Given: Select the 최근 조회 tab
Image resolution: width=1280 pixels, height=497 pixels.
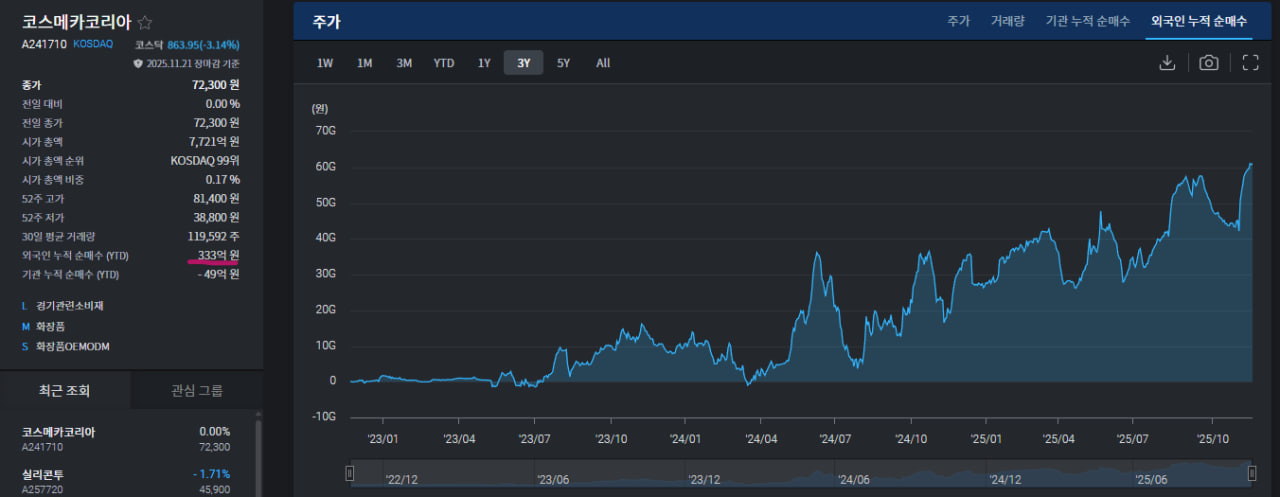Looking at the screenshot, I should click(x=65, y=391).
